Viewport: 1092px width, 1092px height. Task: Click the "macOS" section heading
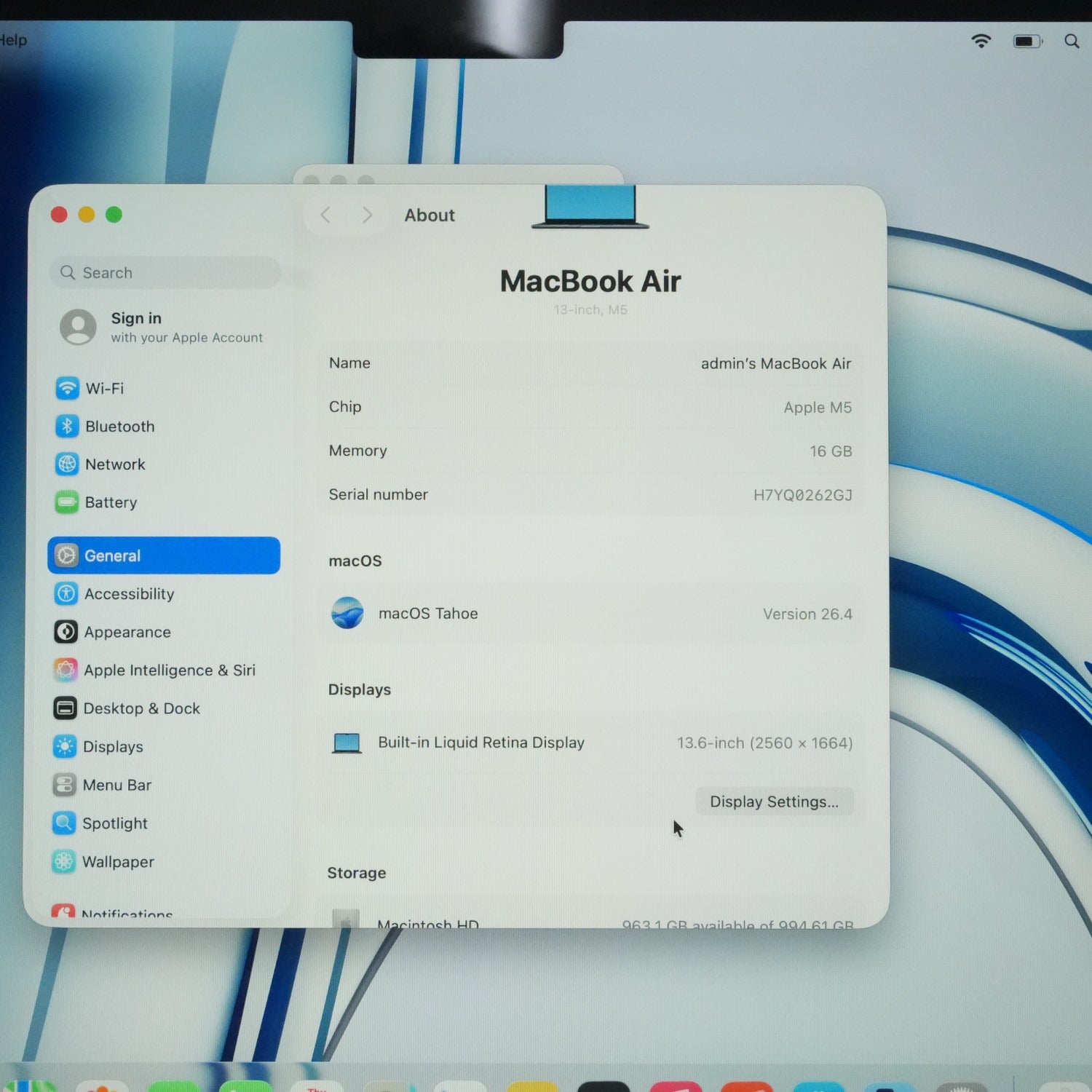tap(355, 561)
